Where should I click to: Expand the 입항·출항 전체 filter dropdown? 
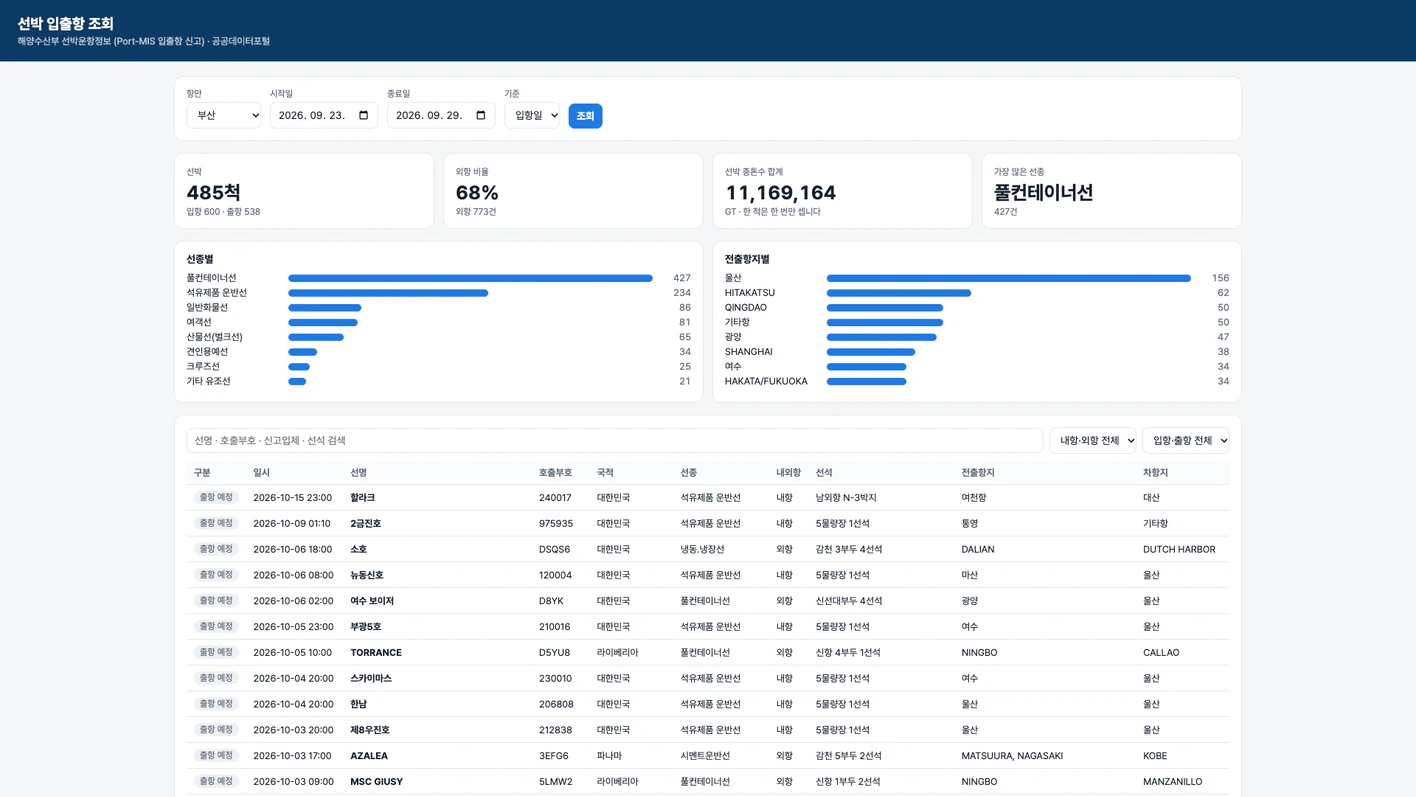[1186, 440]
